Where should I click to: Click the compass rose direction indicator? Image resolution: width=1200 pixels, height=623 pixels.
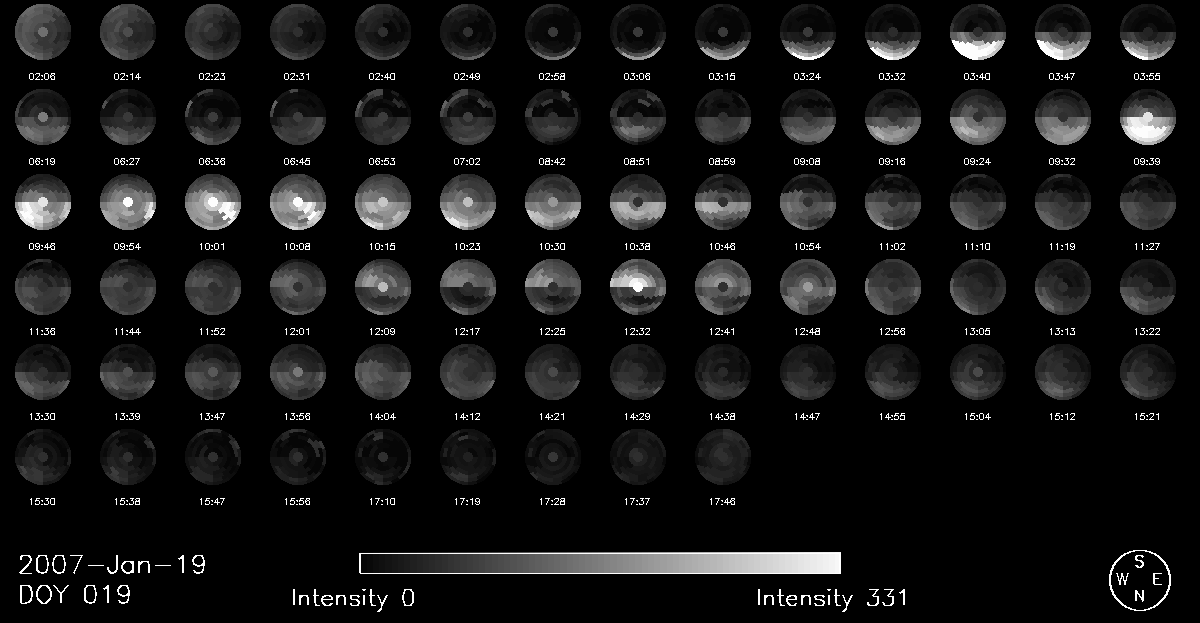pos(1139,580)
